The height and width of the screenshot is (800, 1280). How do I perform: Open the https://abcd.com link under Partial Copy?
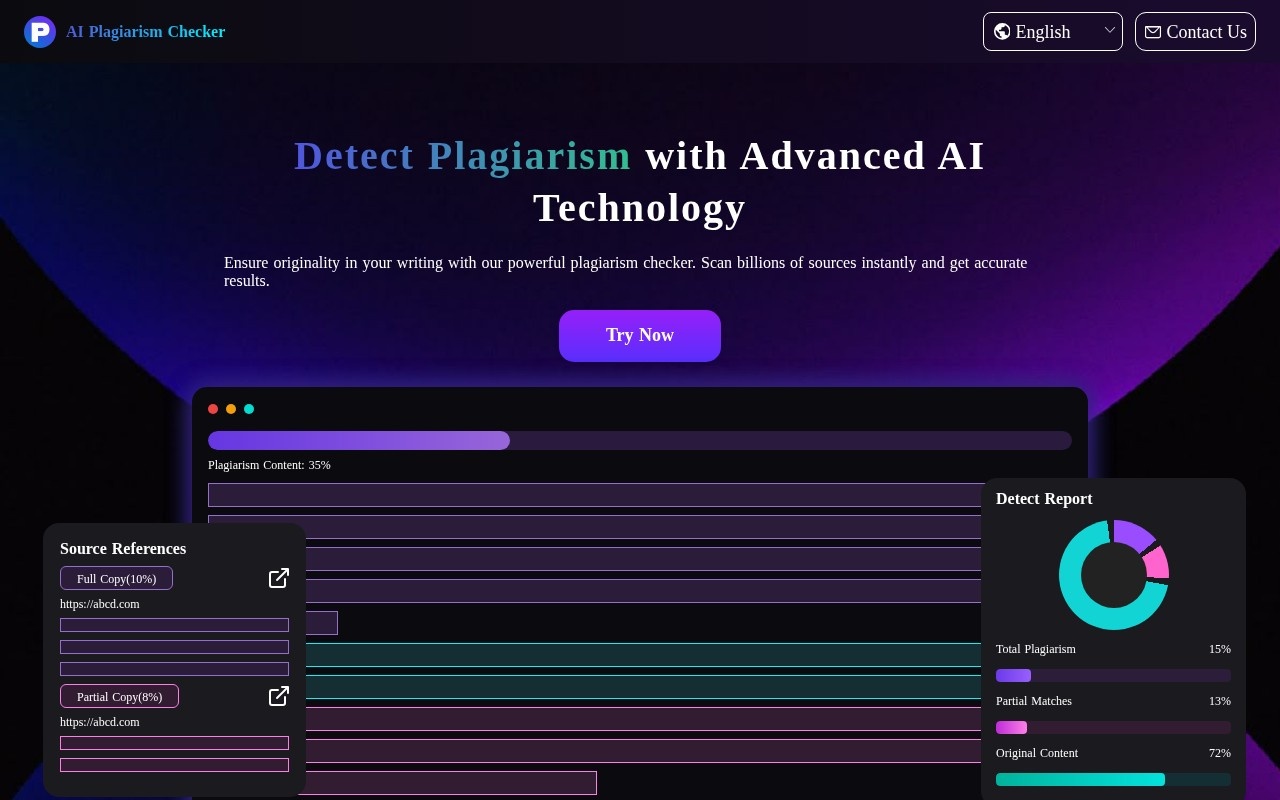click(x=100, y=722)
